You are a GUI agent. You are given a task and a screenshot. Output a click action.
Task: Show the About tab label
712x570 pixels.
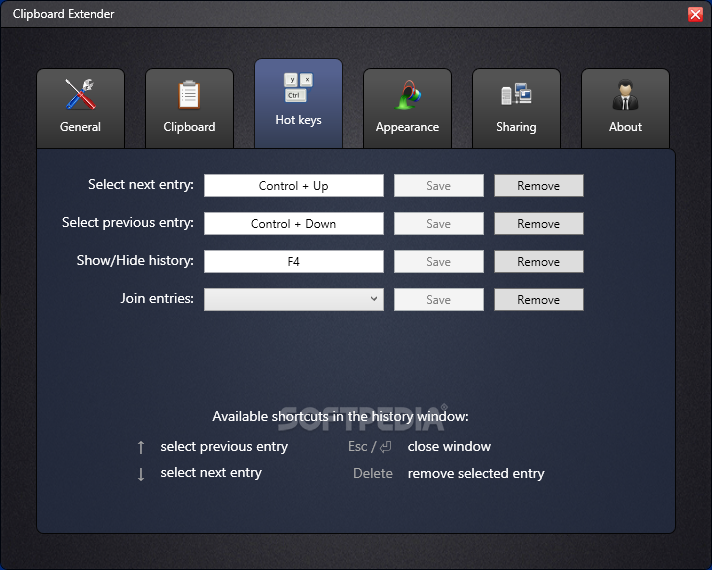click(x=625, y=127)
